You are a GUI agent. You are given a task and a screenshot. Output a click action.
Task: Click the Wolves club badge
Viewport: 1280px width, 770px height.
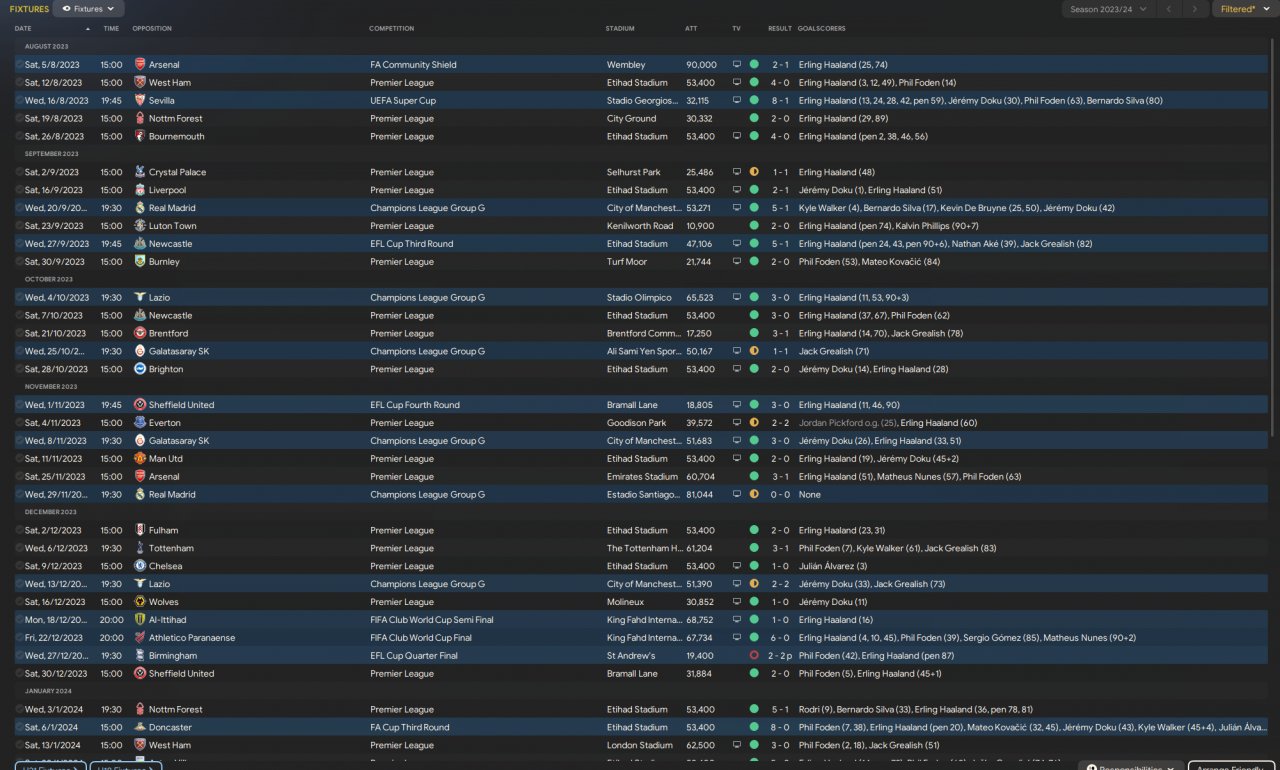click(140, 602)
